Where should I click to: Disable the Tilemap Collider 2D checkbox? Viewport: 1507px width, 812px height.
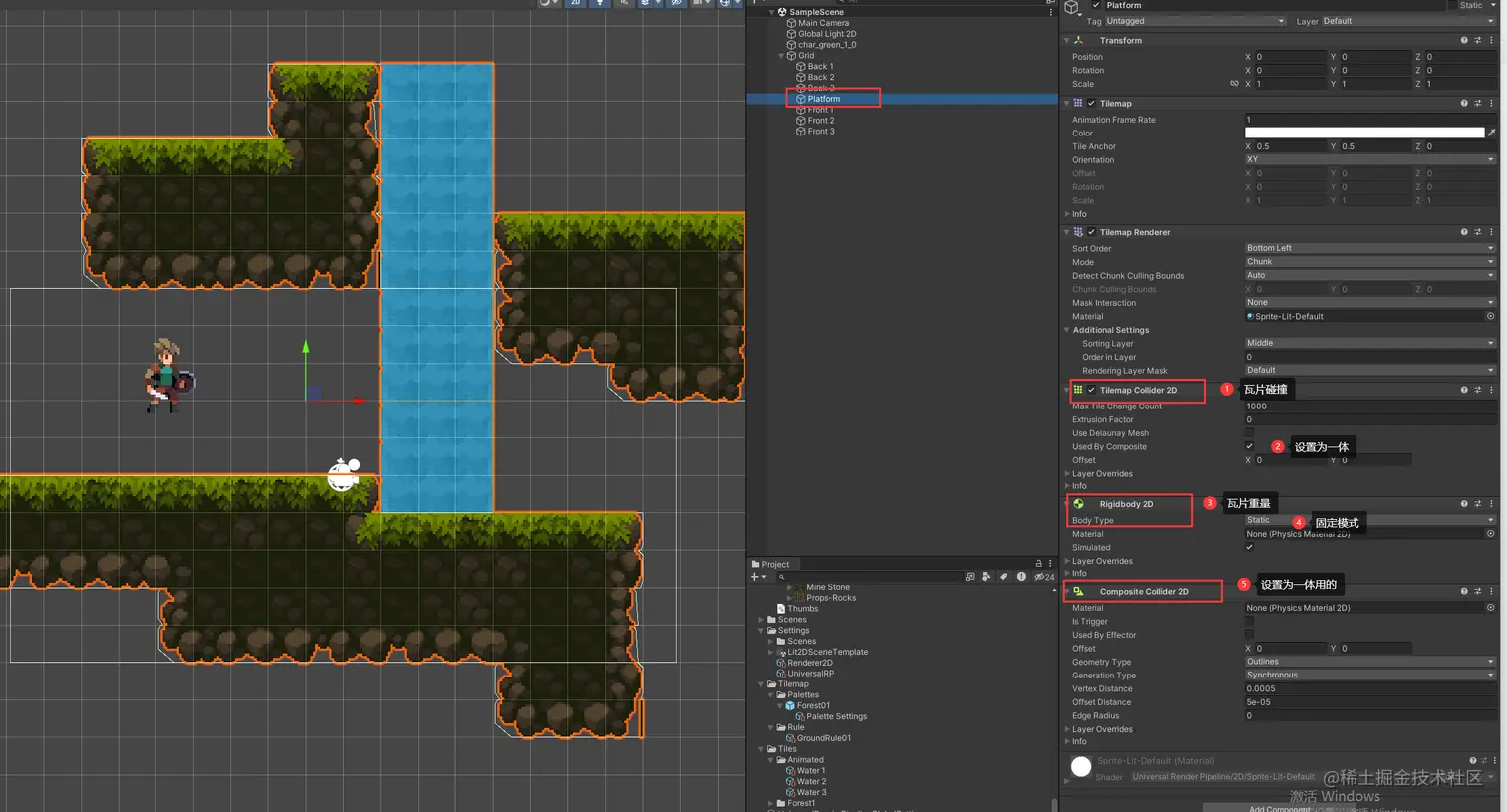[1091, 390]
